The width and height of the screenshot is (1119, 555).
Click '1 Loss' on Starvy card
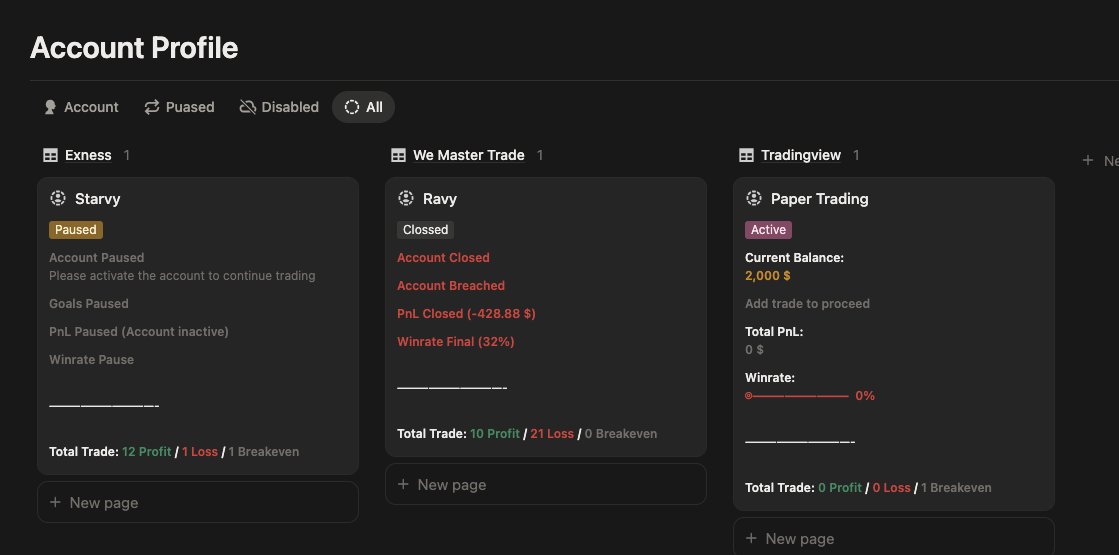click(x=200, y=452)
